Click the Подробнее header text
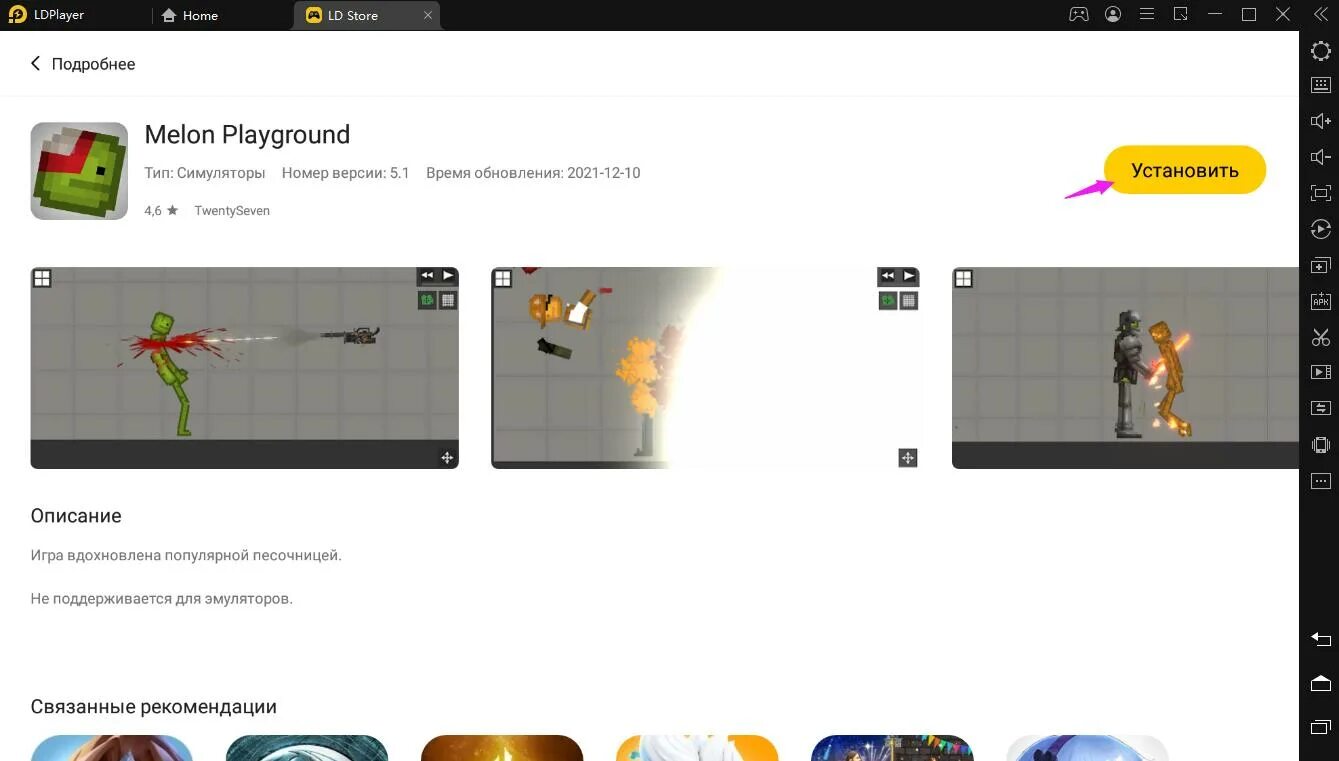This screenshot has width=1339, height=761. [x=93, y=63]
